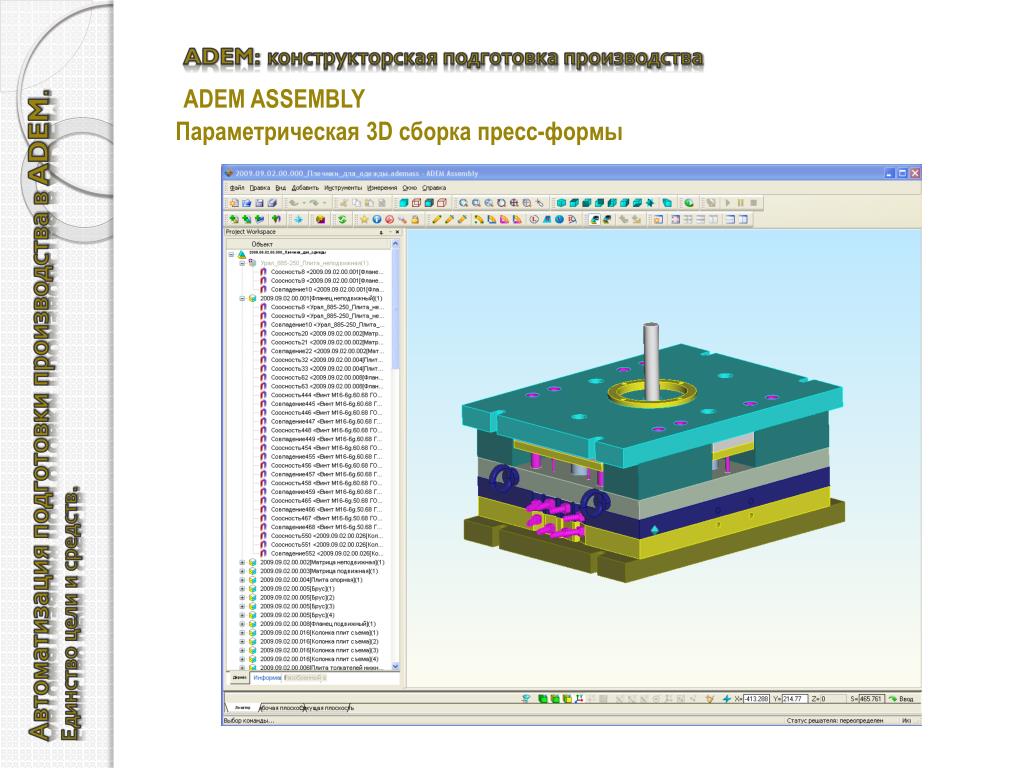Collapse the root assembly tree node
The width and height of the screenshot is (1024, 768).
click(x=231, y=254)
